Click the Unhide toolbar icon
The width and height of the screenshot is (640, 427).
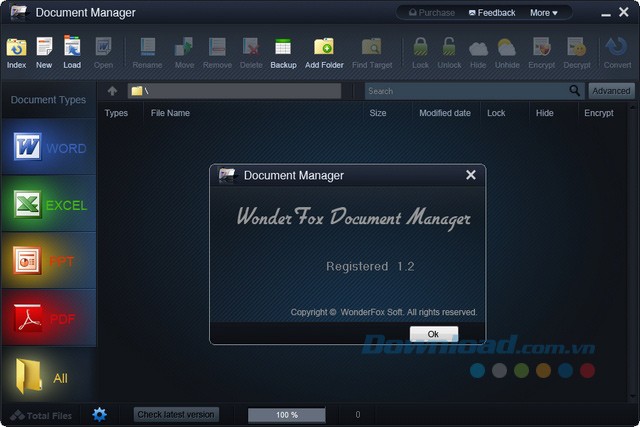[x=507, y=47]
